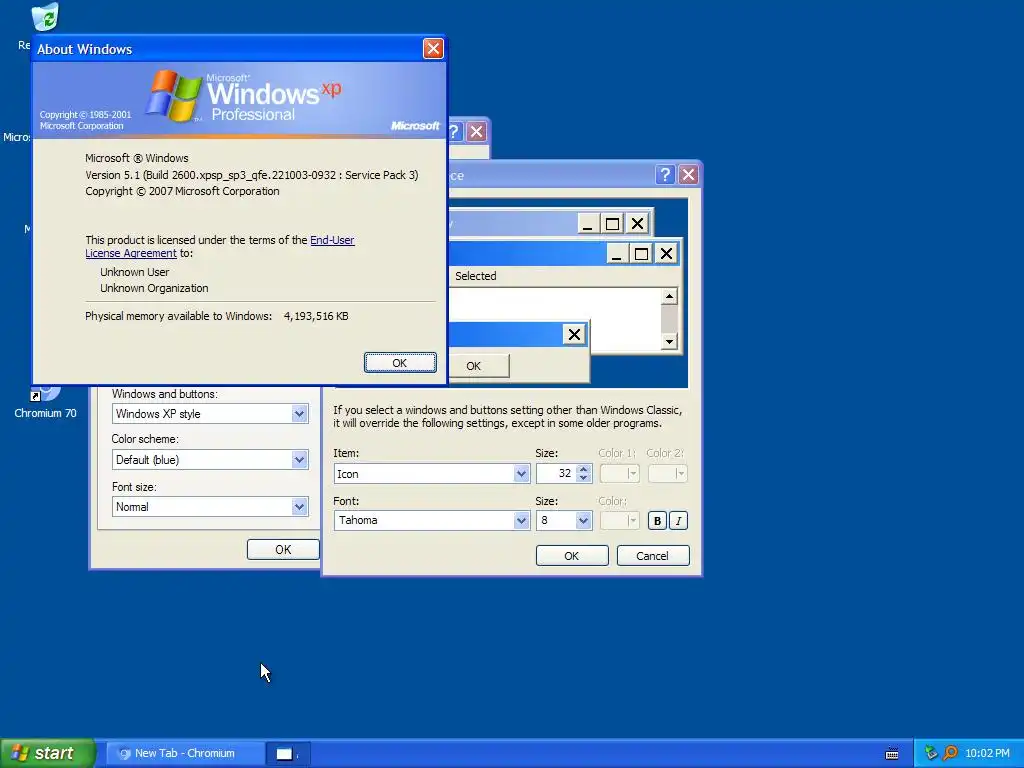Image resolution: width=1024 pixels, height=768 pixels.
Task: Click the Selected menu text in preview
Action: point(475,276)
